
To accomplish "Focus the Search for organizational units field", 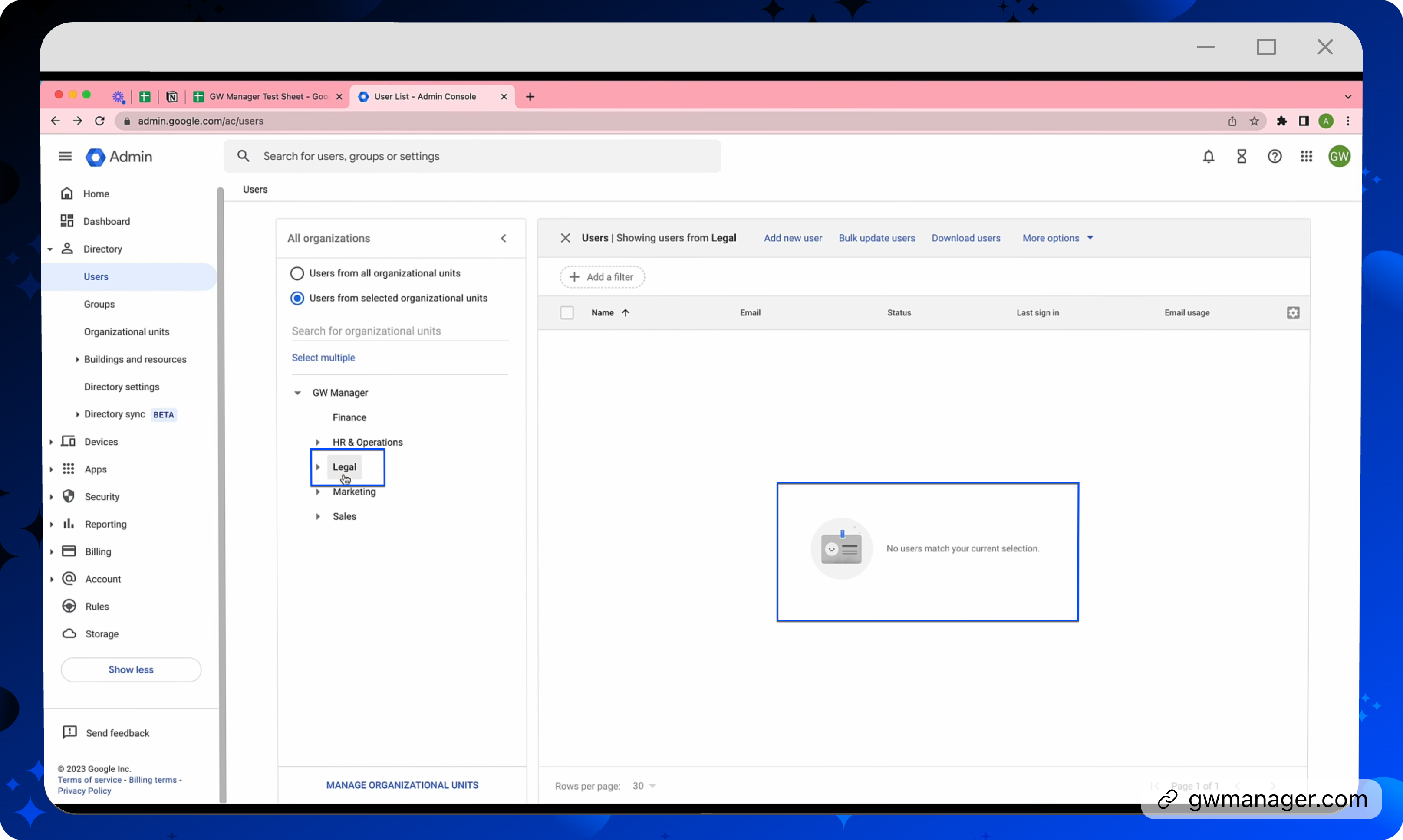I will click(400, 331).
